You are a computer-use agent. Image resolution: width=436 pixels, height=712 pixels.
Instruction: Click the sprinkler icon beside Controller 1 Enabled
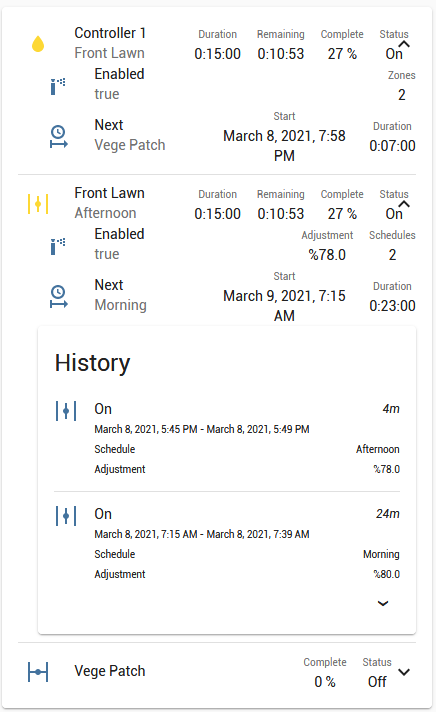(x=58, y=86)
